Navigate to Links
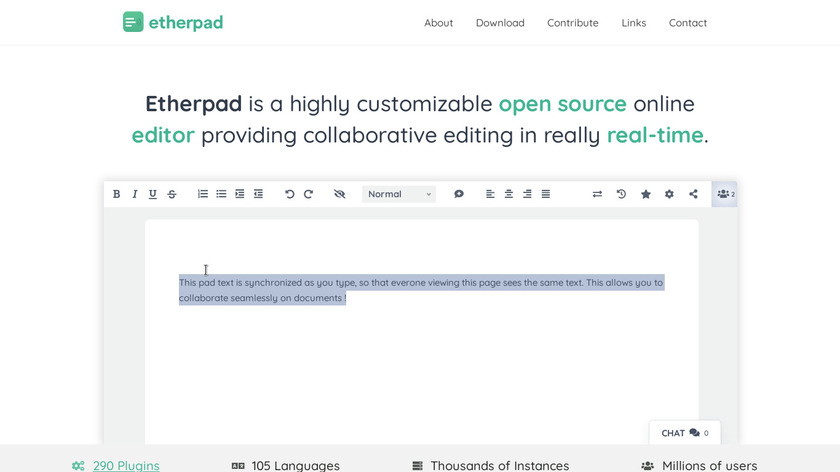Screen dimensions: 840x472 coord(634,23)
